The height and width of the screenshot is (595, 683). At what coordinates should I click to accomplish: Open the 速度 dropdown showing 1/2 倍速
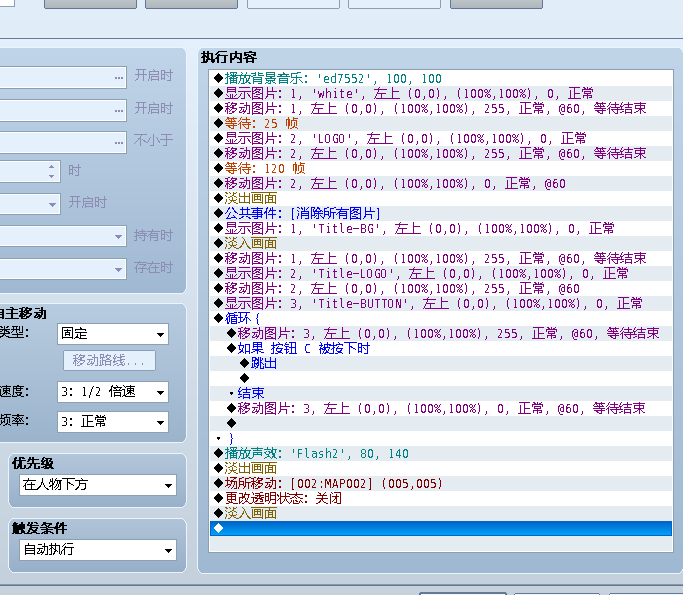coord(112,392)
